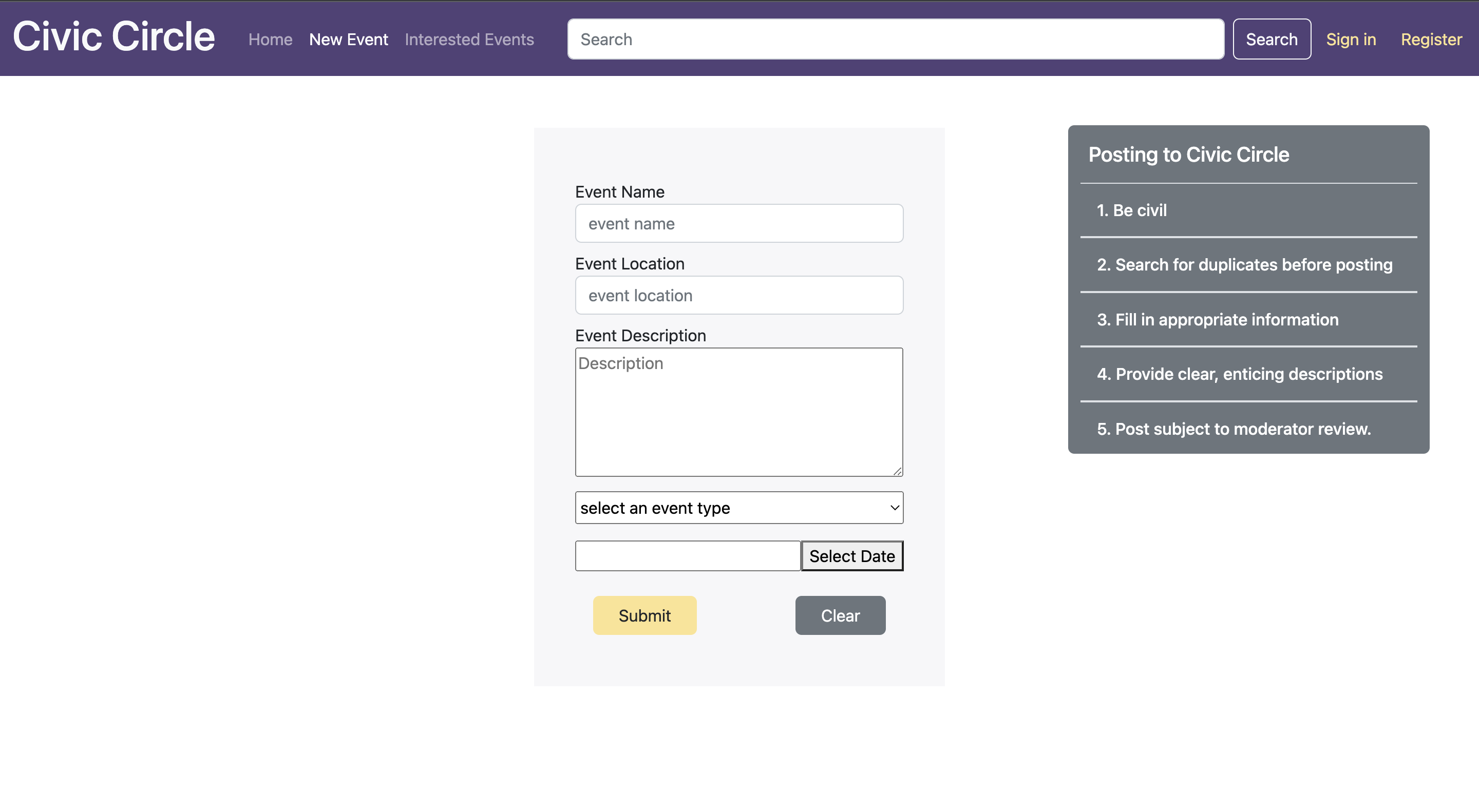Click the empty date text field

(687, 556)
